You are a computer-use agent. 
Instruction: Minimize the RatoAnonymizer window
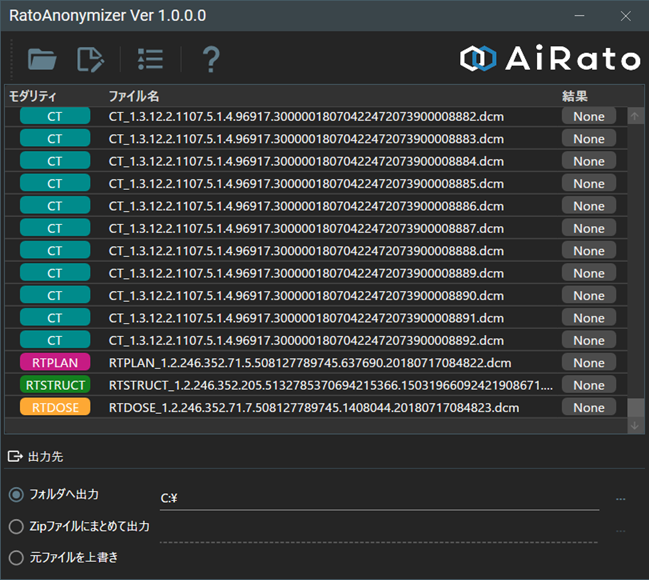click(579, 16)
